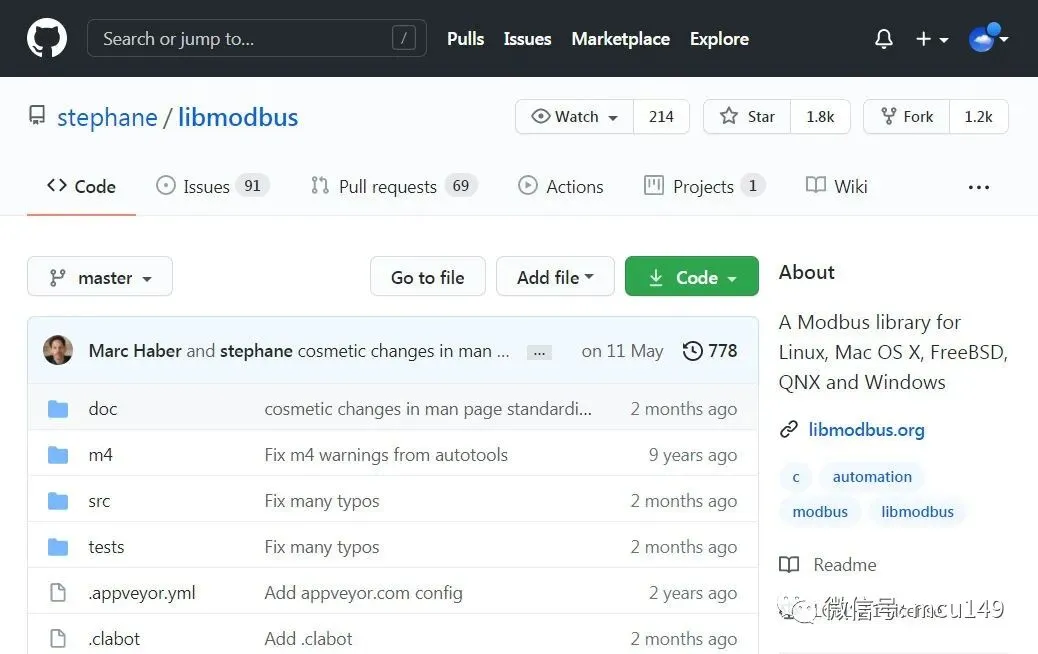This screenshot has width=1038, height=654.
Task: Open the notifications bell
Action: coord(883,39)
